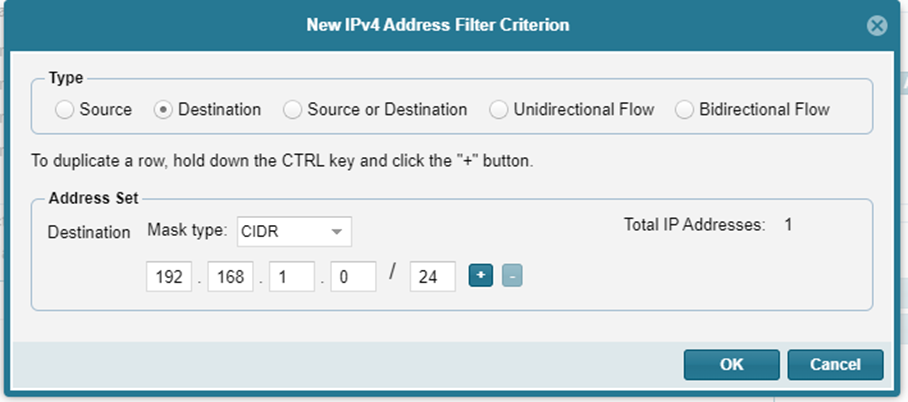Screen dimensions: 908x402
Task: Click second octet field containing 168
Action: click(231, 277)
